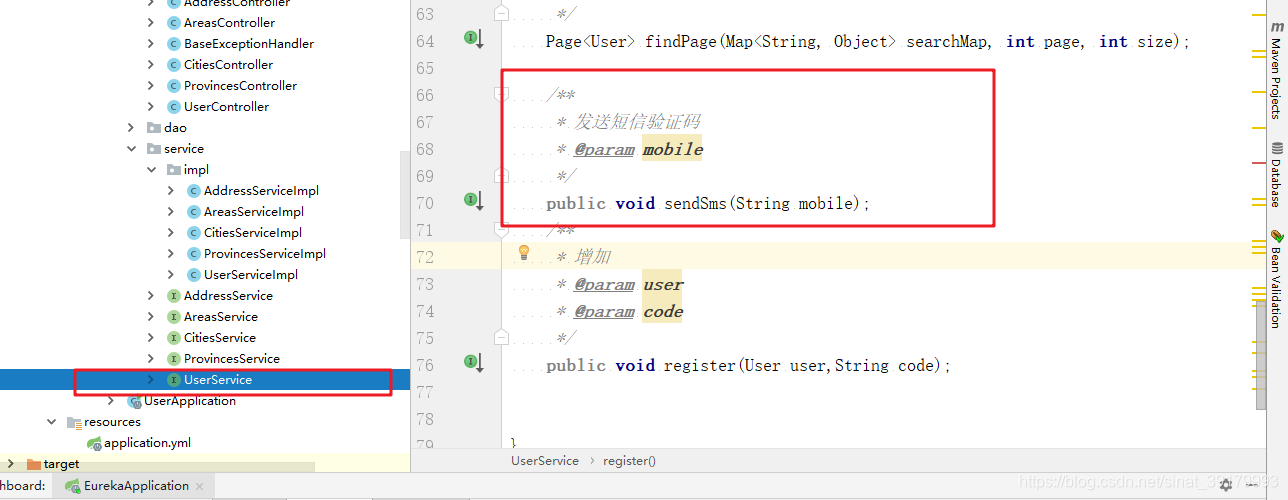1288x500 pixels.
Task: Click the editor vertical scrollbar thumb
Action: click(1261, 355)
